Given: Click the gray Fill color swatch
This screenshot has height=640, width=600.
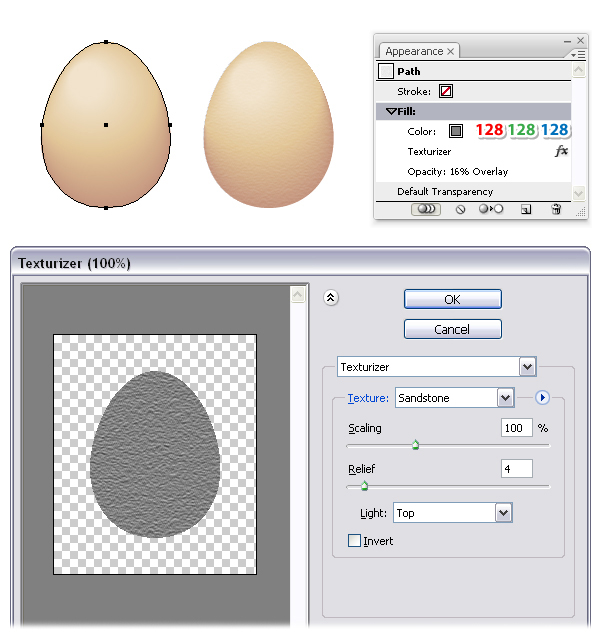Looking at the screenshot, I should 456,131.
